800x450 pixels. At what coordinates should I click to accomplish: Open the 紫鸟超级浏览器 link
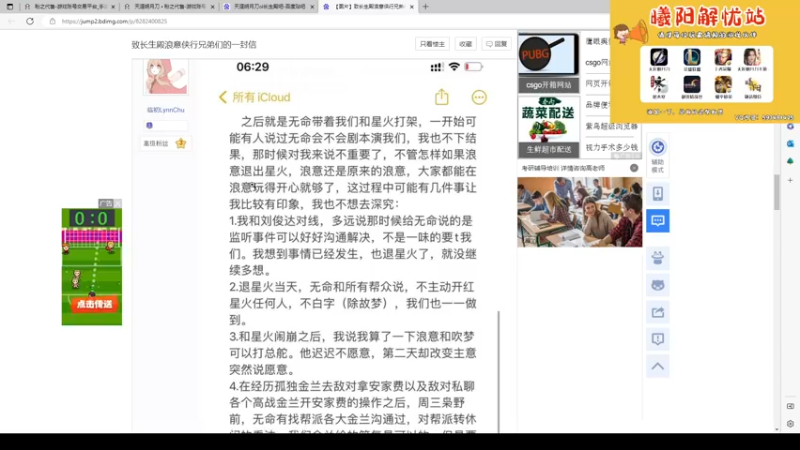tap(611, 126)
